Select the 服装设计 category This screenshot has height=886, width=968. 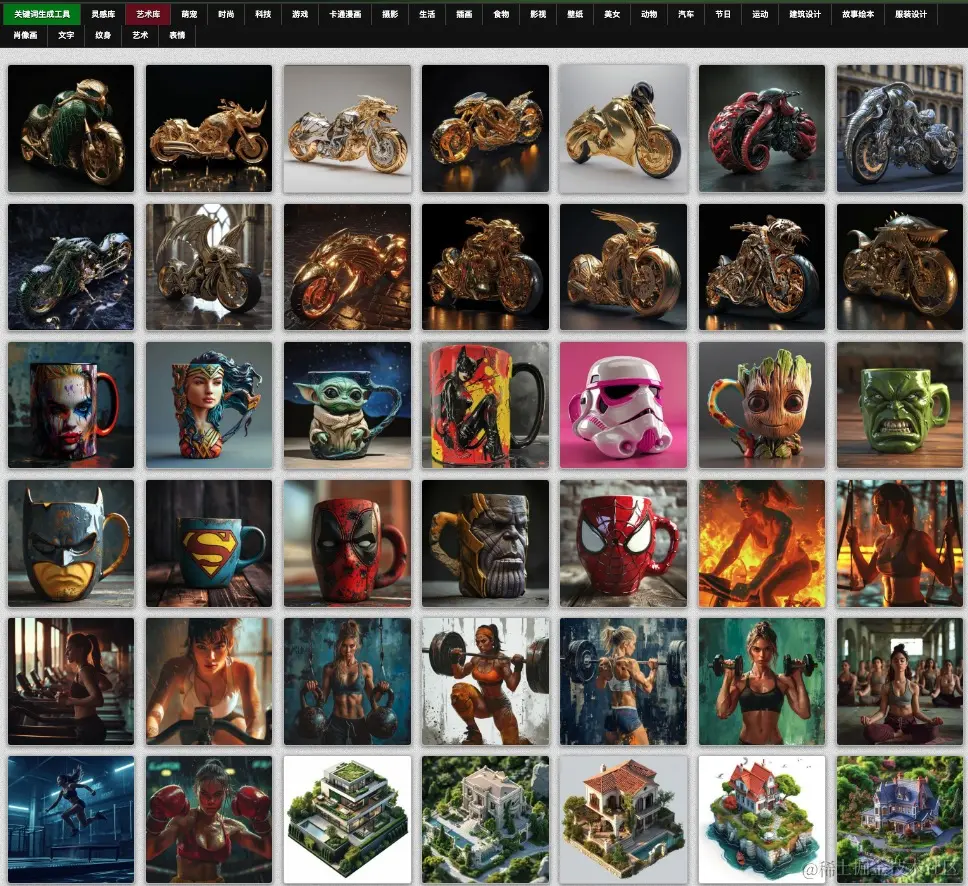pyautogui.click(x=911, y=14)
